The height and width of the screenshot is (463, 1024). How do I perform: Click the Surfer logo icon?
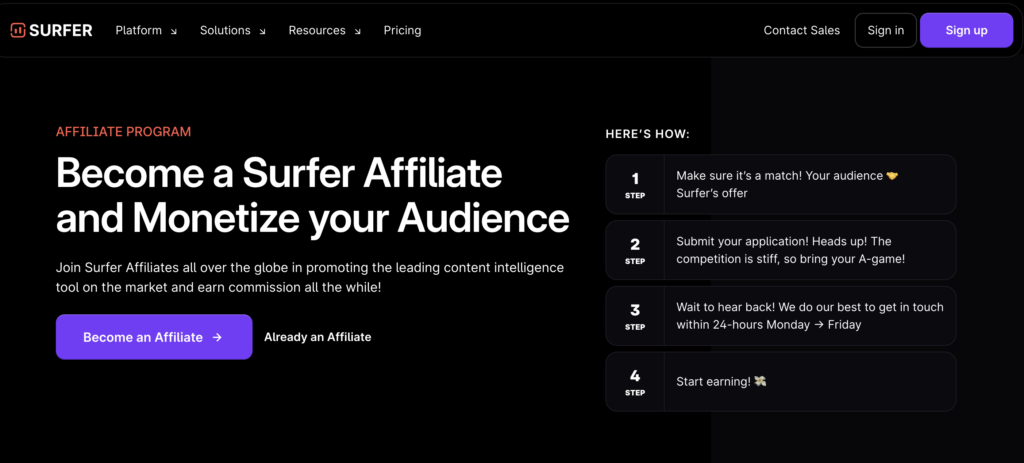[x=18, y=30]
